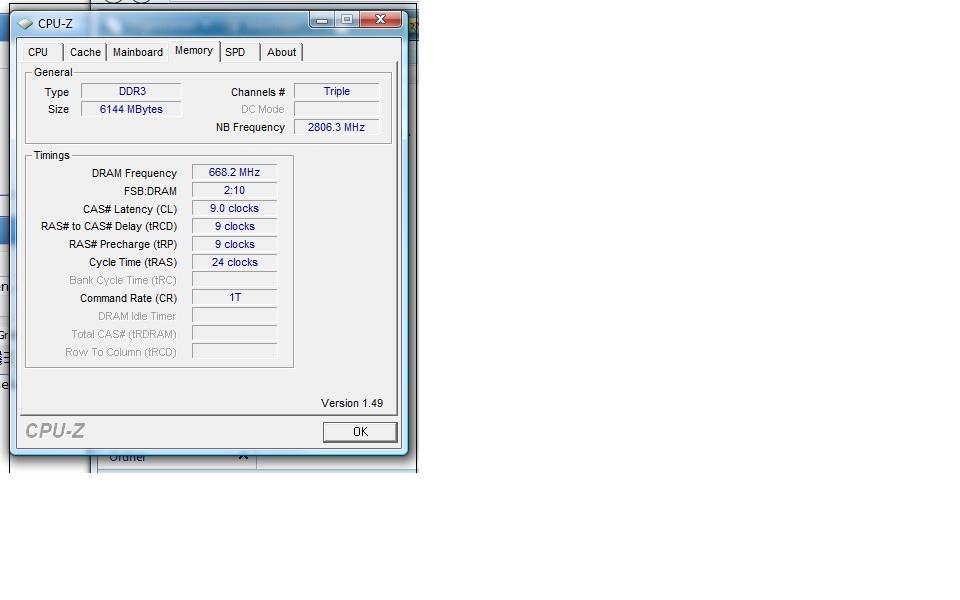
Task: Click the empty DC Mode field
Action: point(337,109)
